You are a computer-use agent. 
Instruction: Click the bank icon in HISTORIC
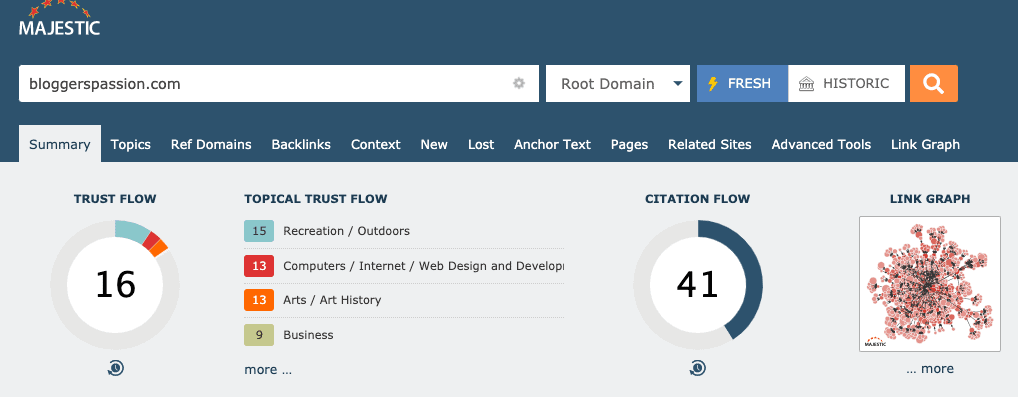(x=806, y=84)
